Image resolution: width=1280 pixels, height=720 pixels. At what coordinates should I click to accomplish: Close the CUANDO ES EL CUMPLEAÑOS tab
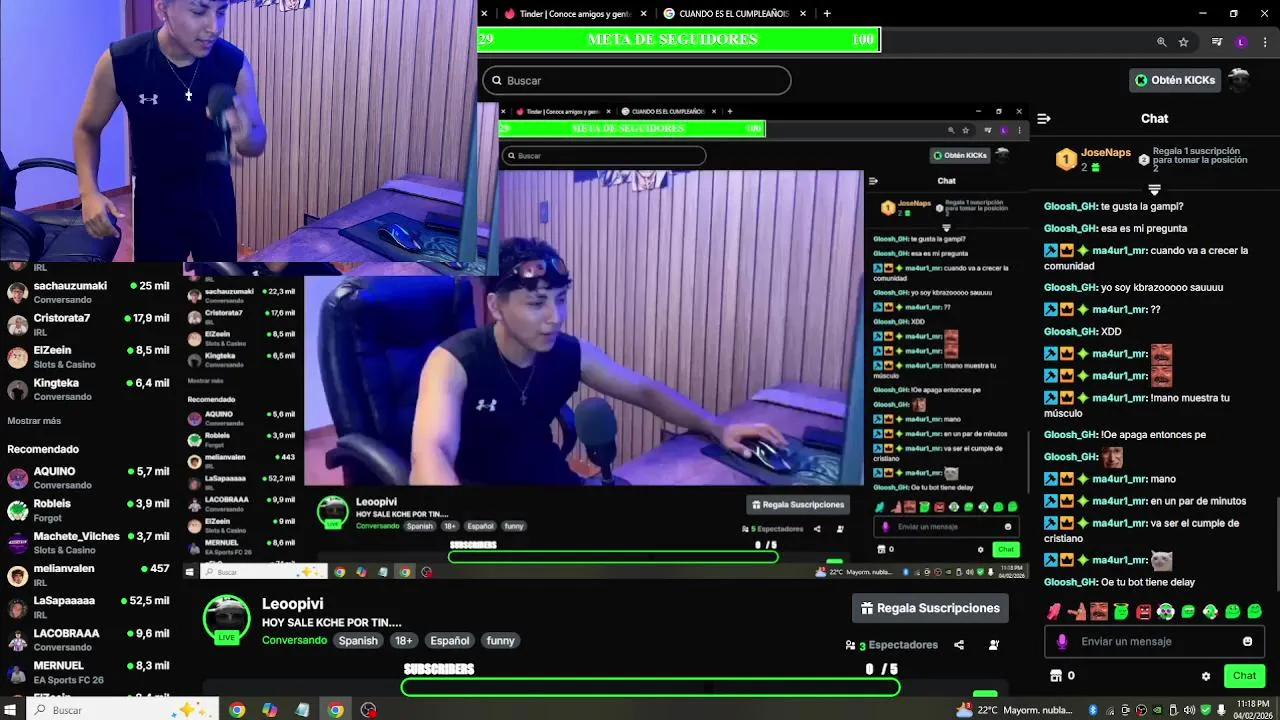(803, 14)
